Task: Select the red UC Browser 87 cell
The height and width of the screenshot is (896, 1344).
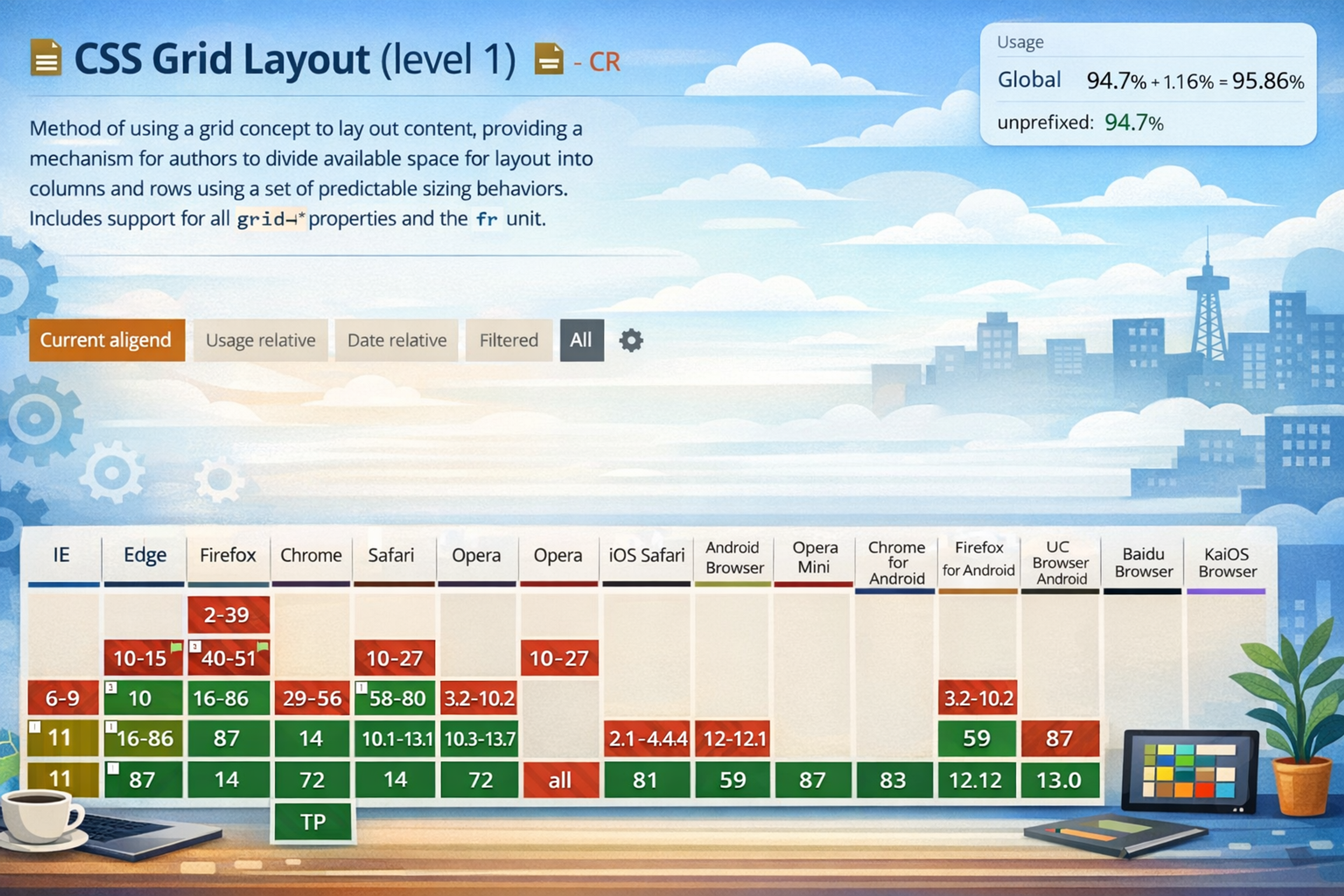Action: pyautogui.click(x=1060, y=738)
